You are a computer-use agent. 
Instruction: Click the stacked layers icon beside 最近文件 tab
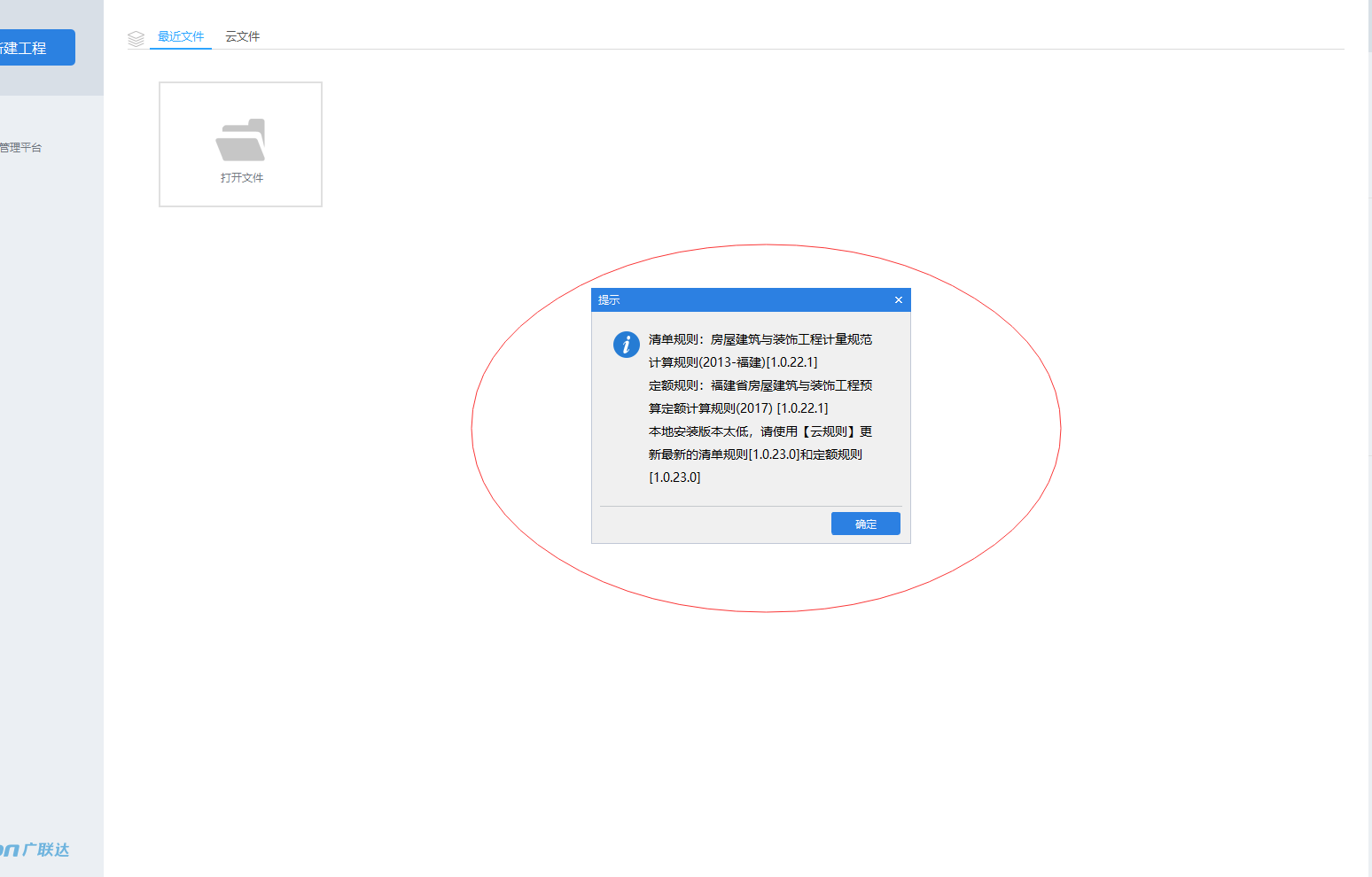click(x=136, y=37)
